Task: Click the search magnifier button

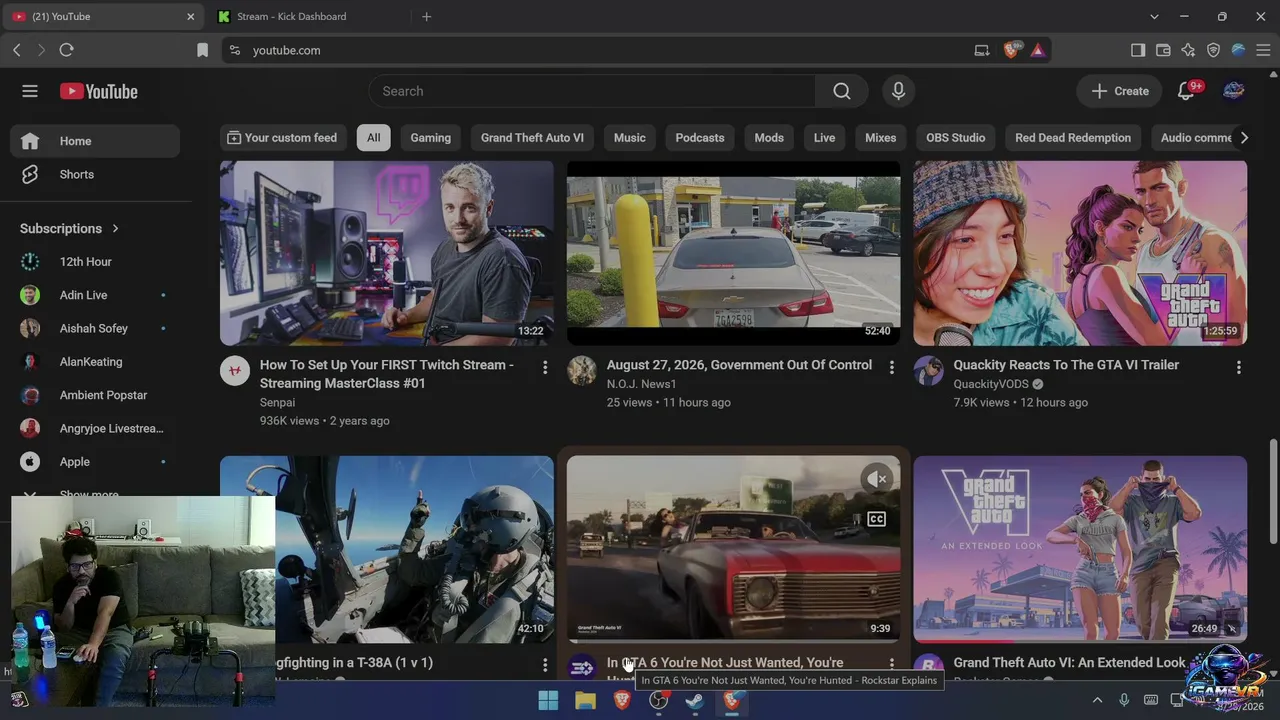Action: tap(842, 91)
